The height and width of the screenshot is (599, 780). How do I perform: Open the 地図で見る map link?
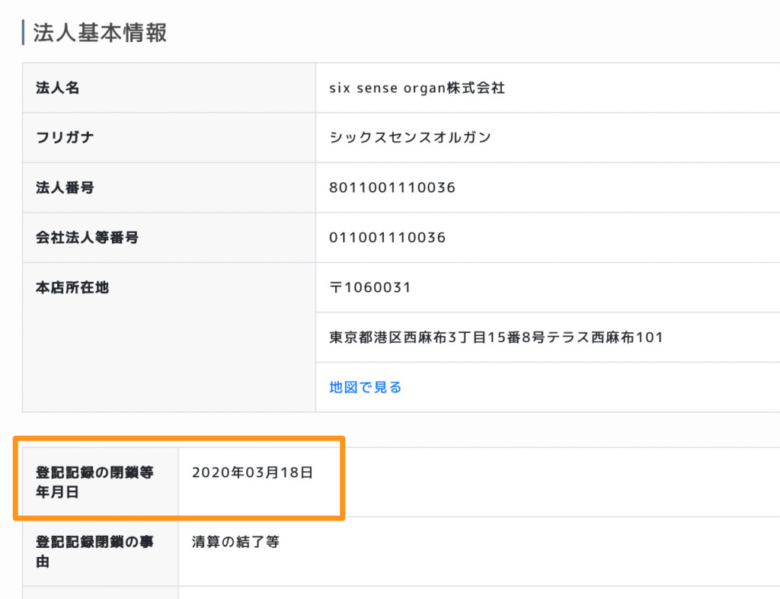pos(365,387)
